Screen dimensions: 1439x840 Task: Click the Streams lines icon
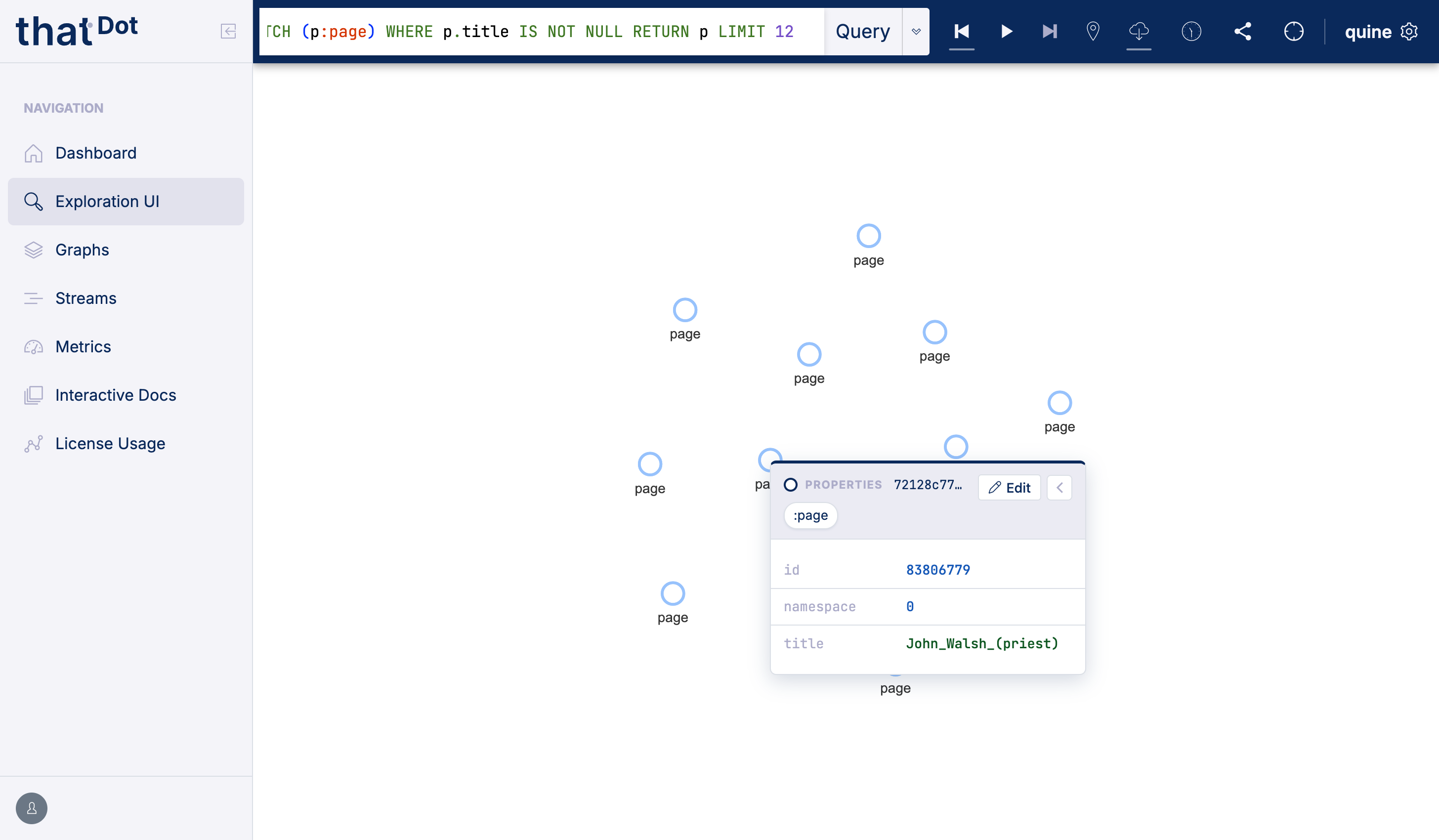click(x=34, y=298)
